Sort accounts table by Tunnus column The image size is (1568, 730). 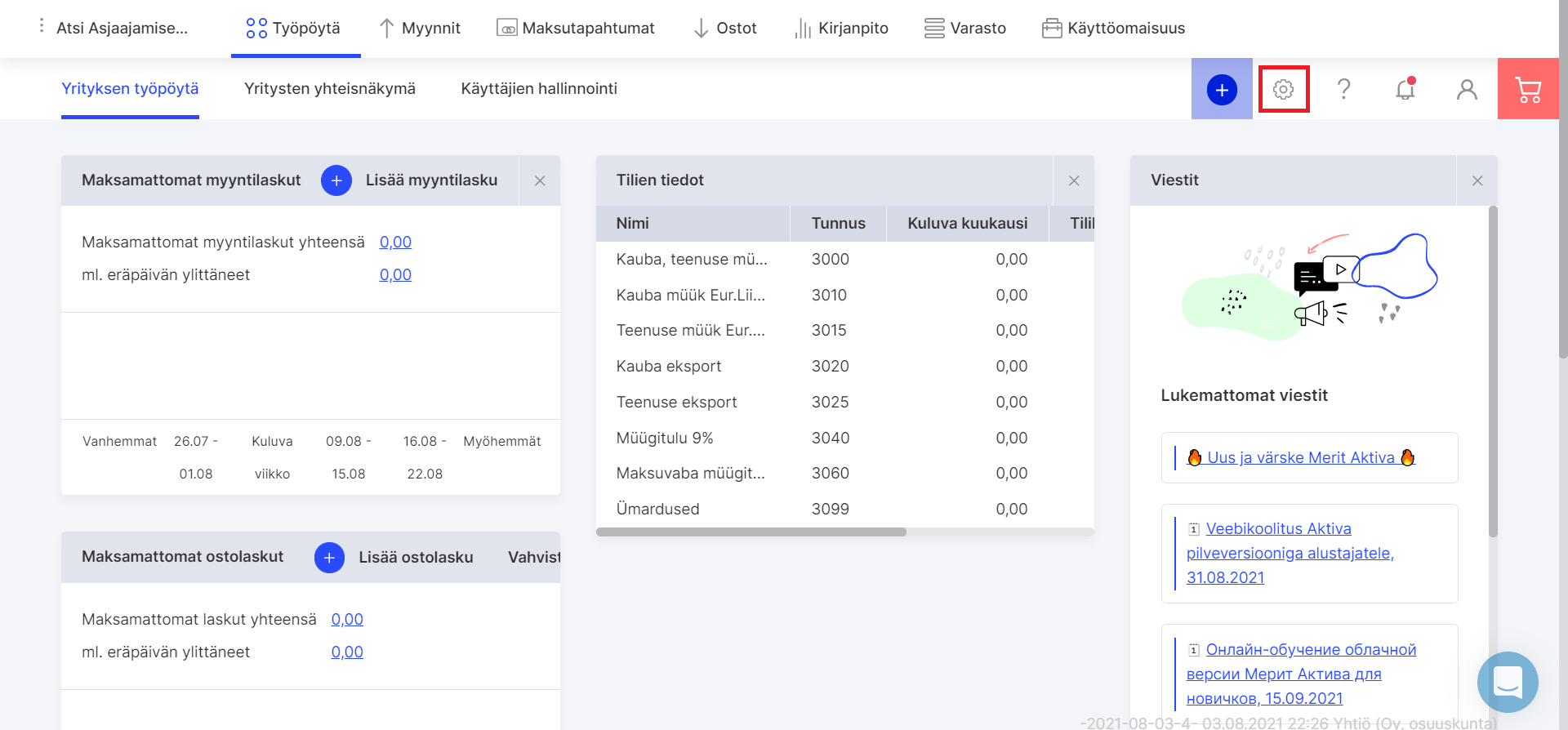tap(838, 224)
